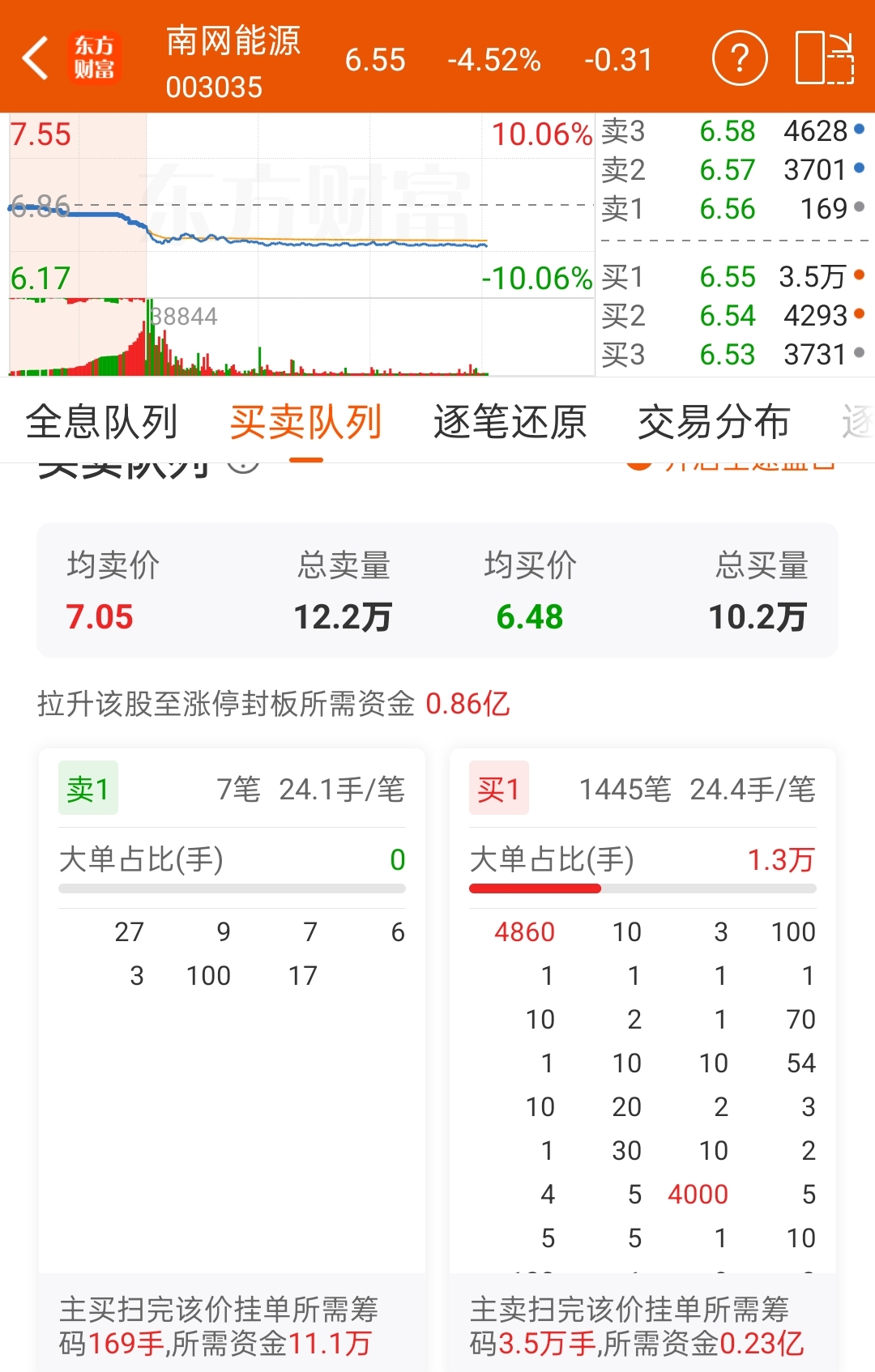Tap the lower limit price 6.17
The image size is (875, 1372).
click(x=41, y=279)
